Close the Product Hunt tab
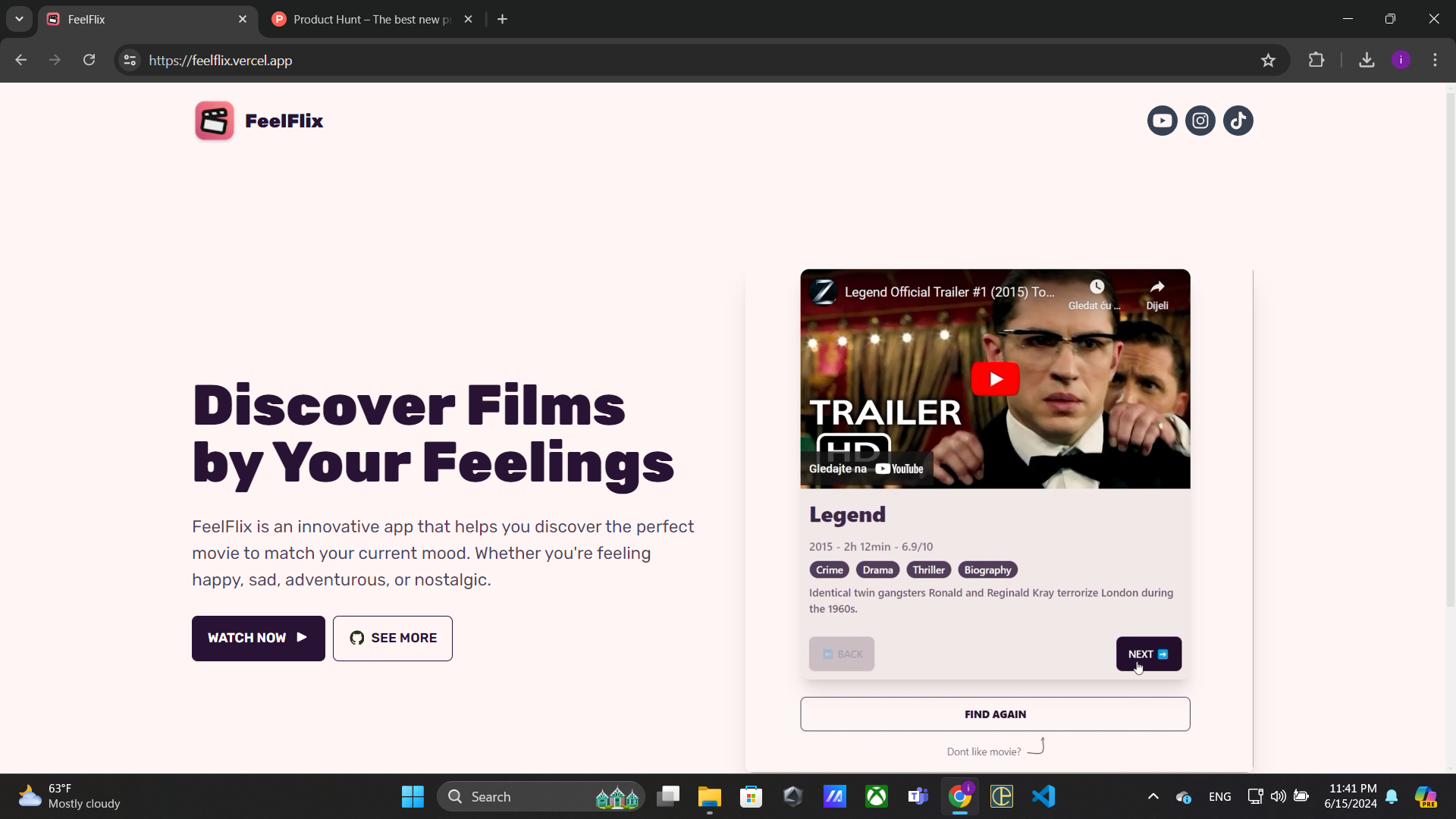The image size is (1456, 819). pos(468,19)
